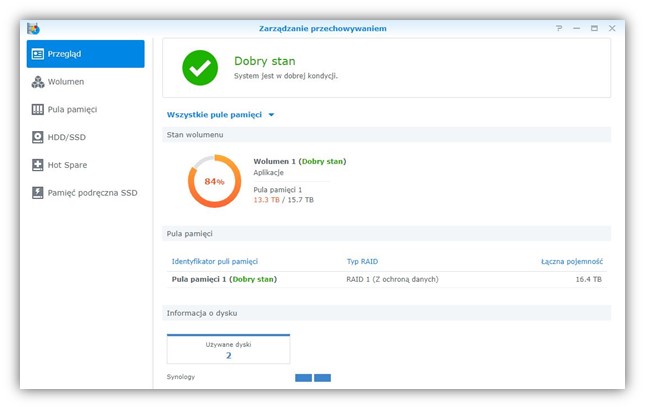Click the Pula pamięci sidebar icon
The width and height of the screenshot is (645, 409).
[x=38, y=109]
